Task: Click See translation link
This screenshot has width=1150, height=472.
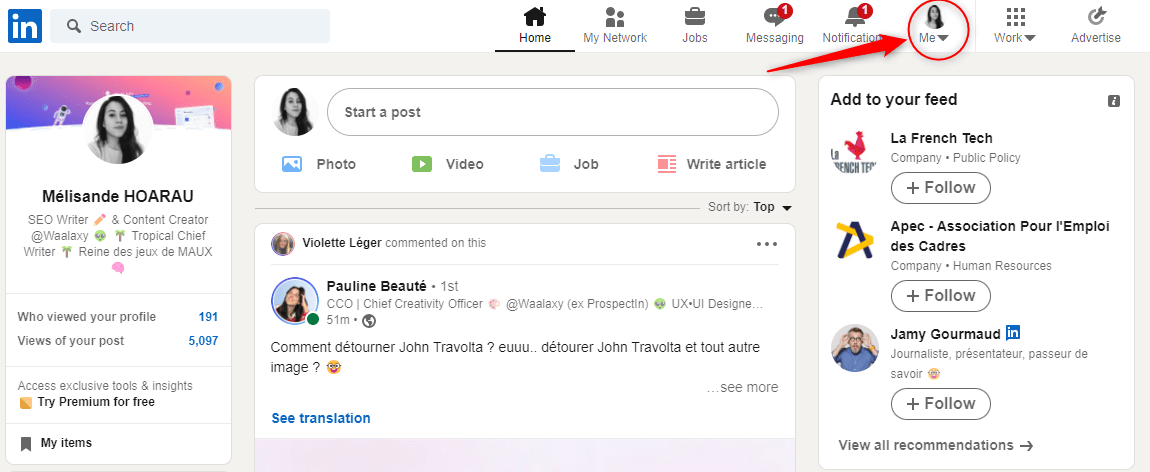Action: point(321,418)
